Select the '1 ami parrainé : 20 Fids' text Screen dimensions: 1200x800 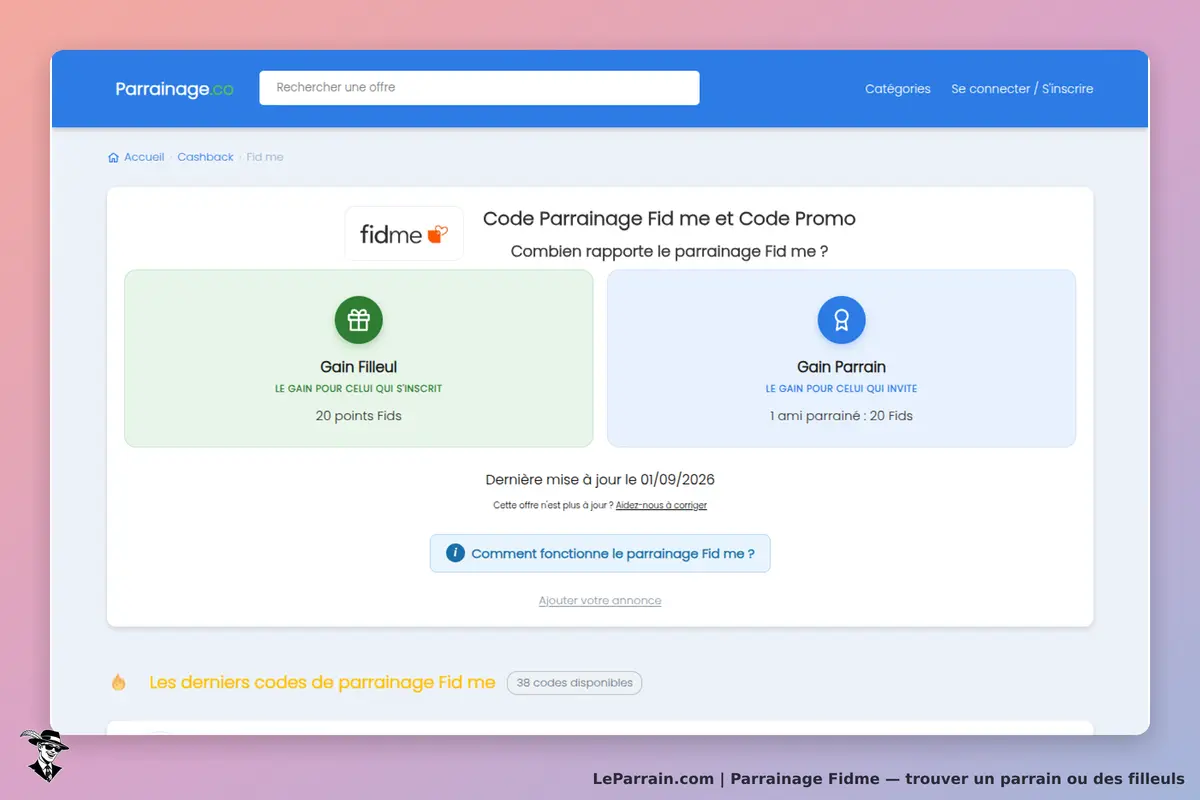coord(841,415)
